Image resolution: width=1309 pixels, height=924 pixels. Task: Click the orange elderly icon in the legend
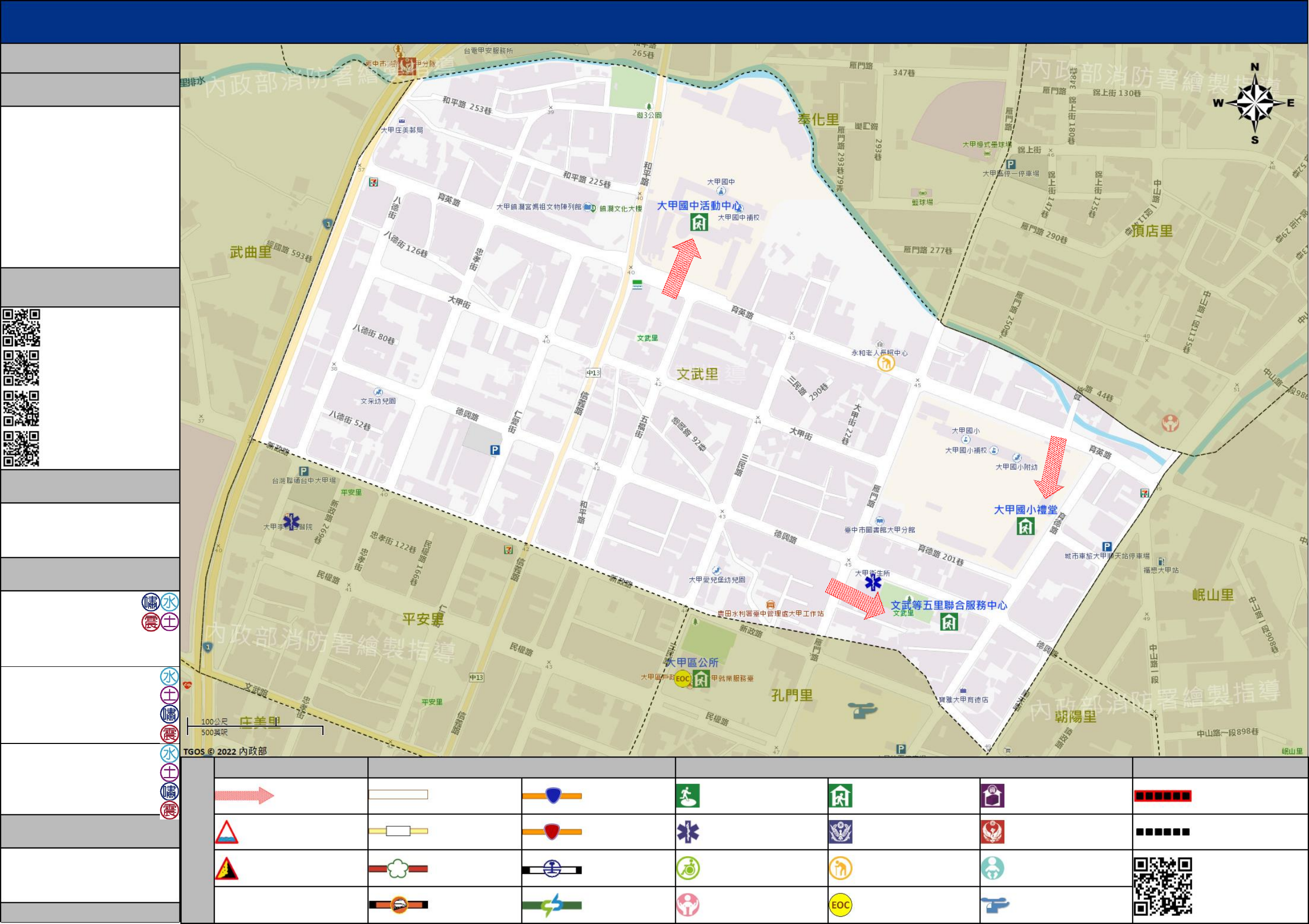840,869
